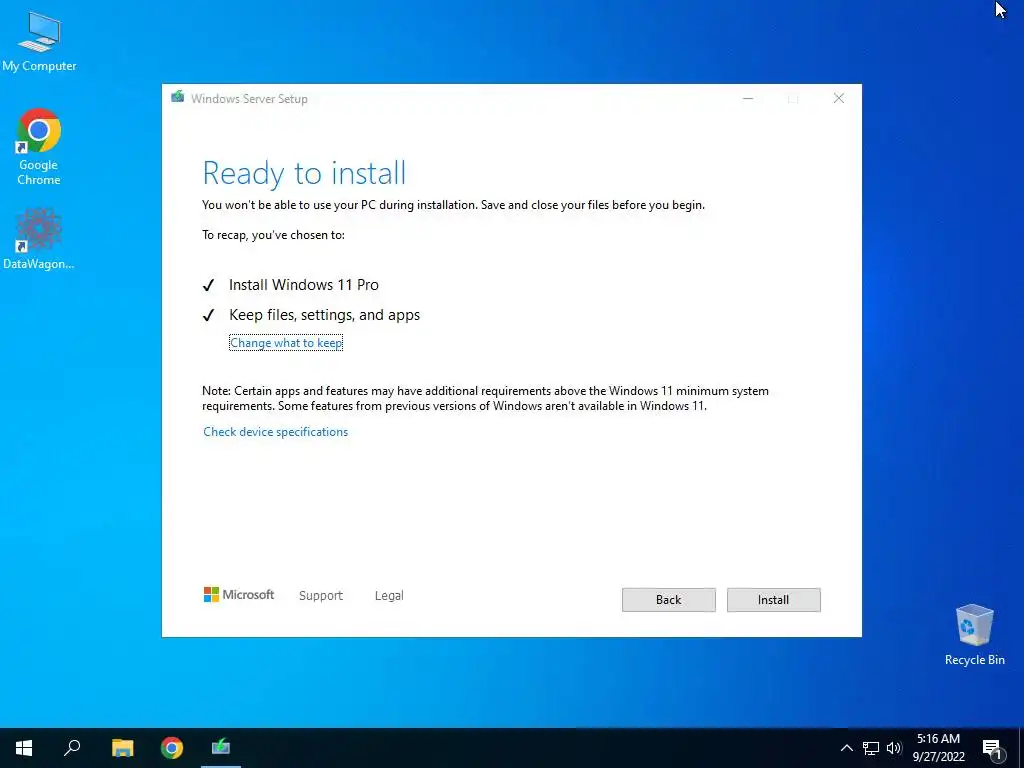The width and height of the screenshot is (1024, 768).
Task: Open Change what to keep link
Action: click(x=286, y=343)
